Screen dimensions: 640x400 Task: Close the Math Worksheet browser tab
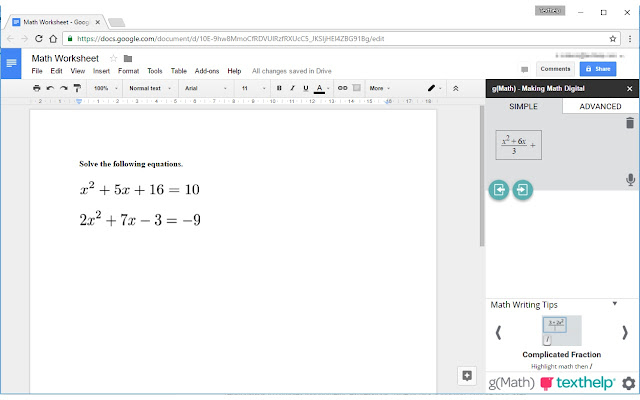tap(98, 22)
